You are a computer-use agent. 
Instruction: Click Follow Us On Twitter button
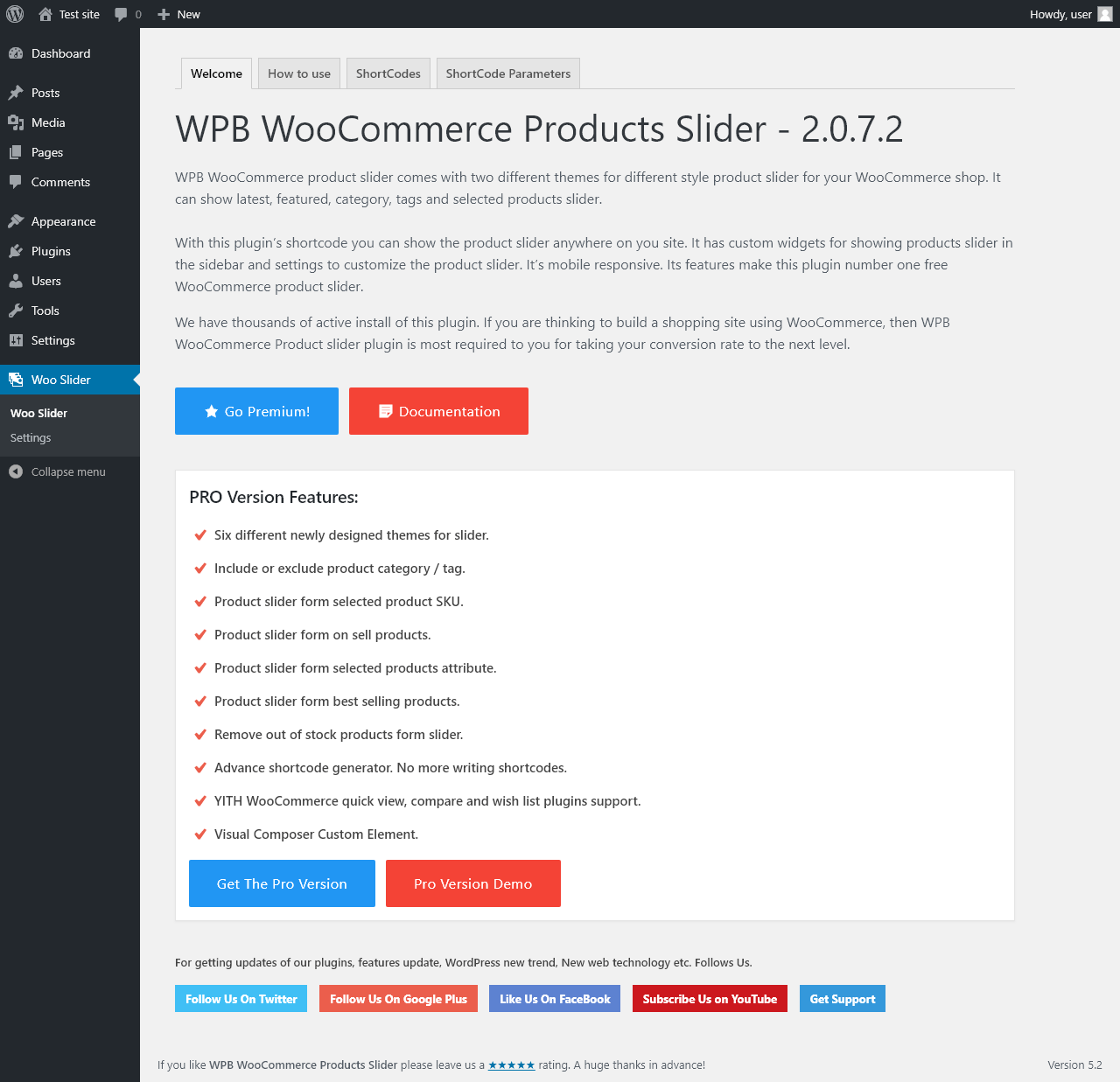click(x=241, y=999)
